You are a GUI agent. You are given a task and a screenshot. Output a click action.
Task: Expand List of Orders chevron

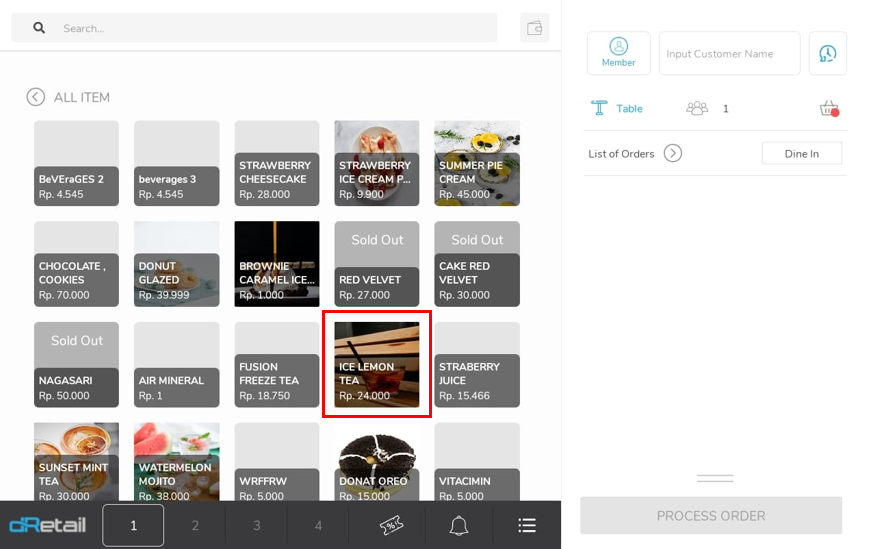click(x=673, y=153)
